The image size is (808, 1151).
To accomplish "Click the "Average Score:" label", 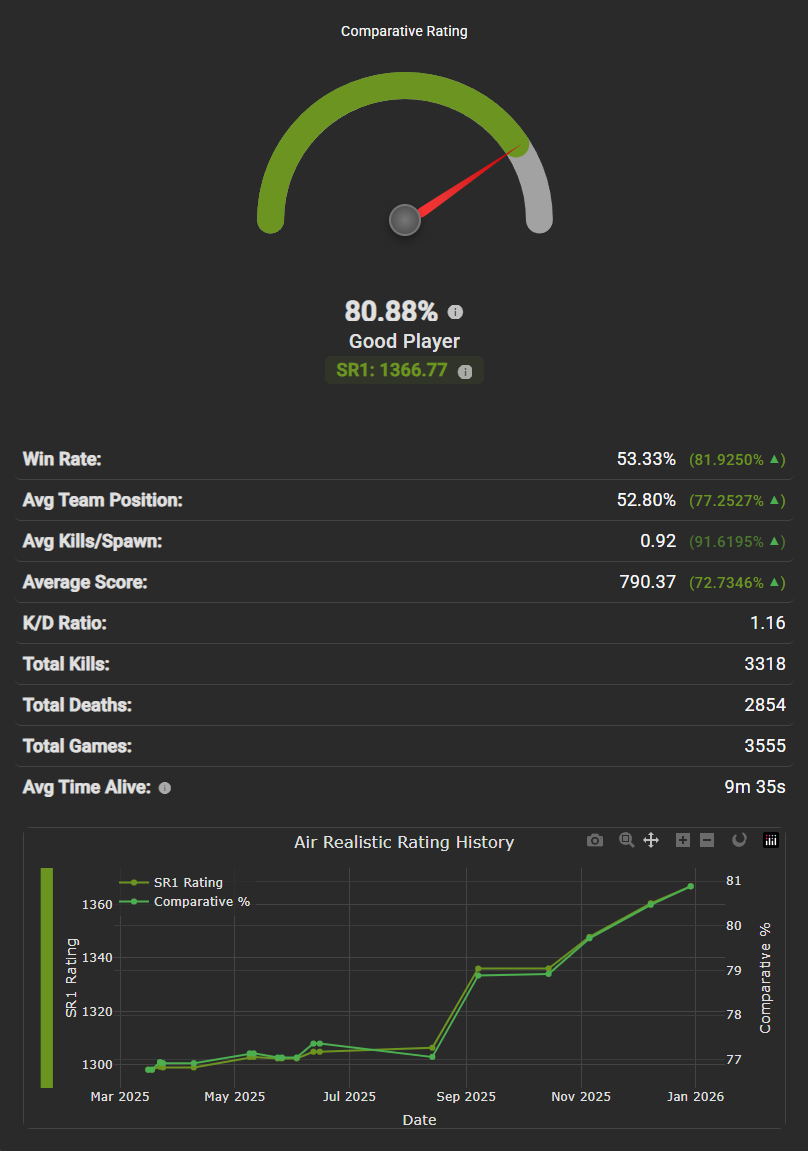I will click(x=85, y=583).
